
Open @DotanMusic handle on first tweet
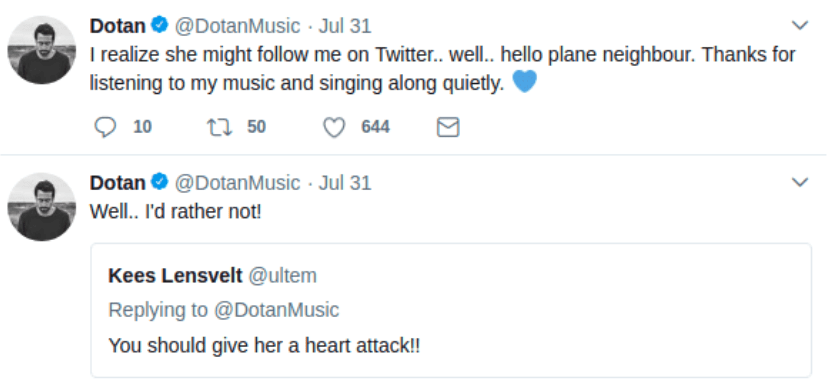pos(237,26)
